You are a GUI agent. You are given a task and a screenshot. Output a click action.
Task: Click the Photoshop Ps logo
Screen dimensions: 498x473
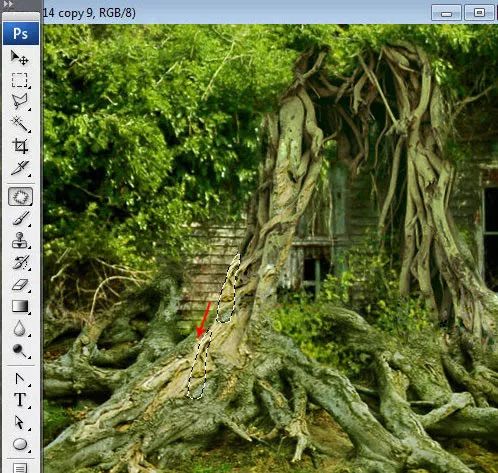click(21, 34)
